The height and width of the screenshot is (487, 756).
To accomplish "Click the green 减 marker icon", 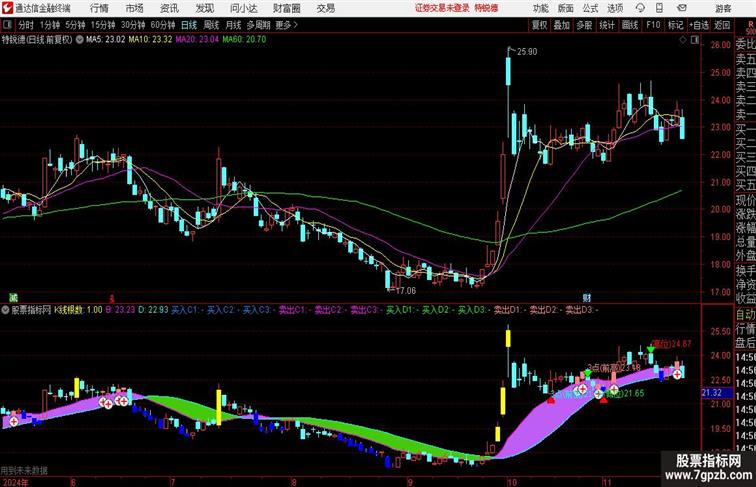I will pyautogui.click(x=14, y=298).
